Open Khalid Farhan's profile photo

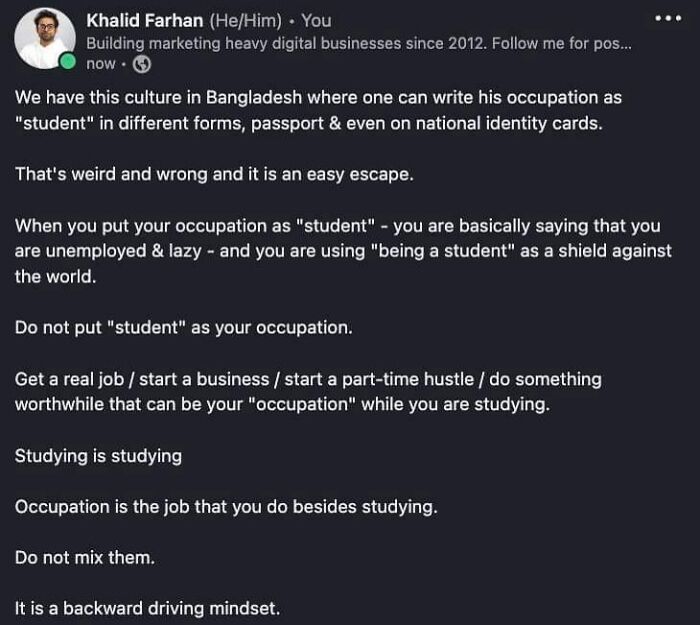pos(44,38)
